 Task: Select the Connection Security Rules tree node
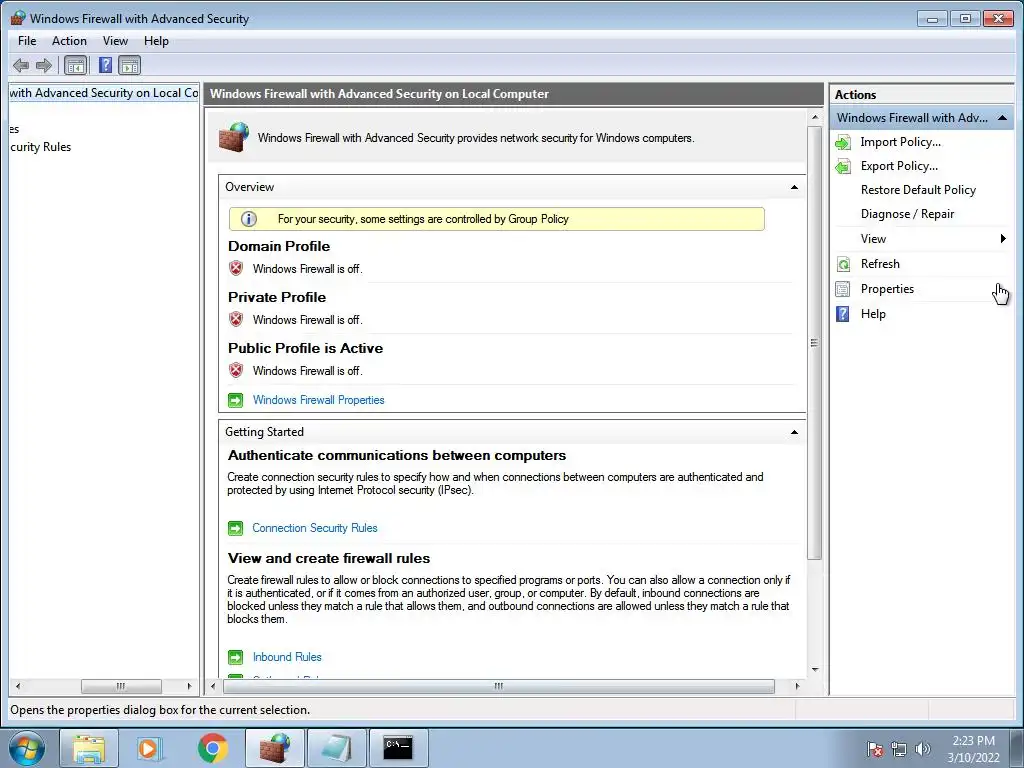tap(40, 147)
